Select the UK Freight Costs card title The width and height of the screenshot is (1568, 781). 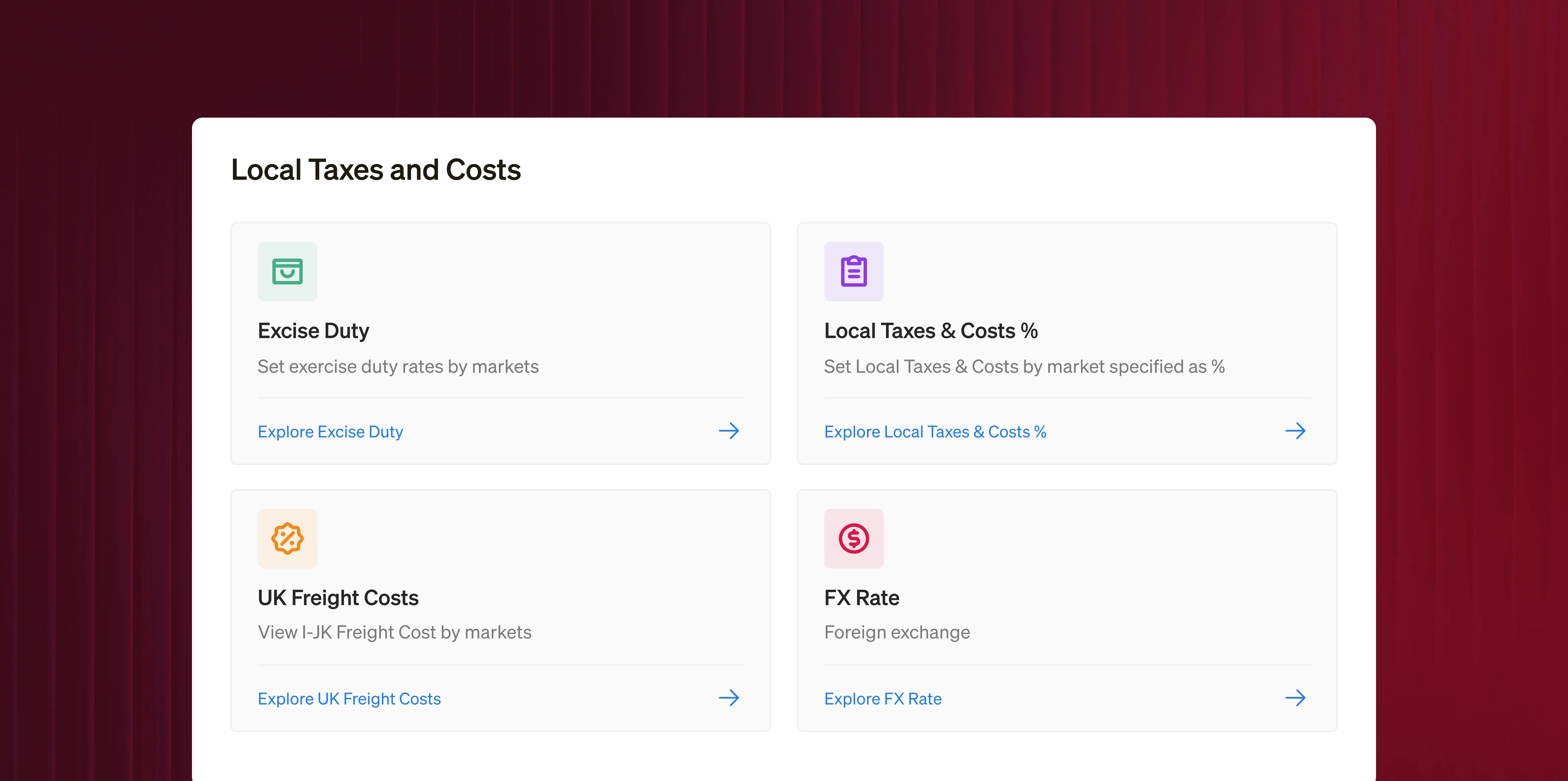338,598
